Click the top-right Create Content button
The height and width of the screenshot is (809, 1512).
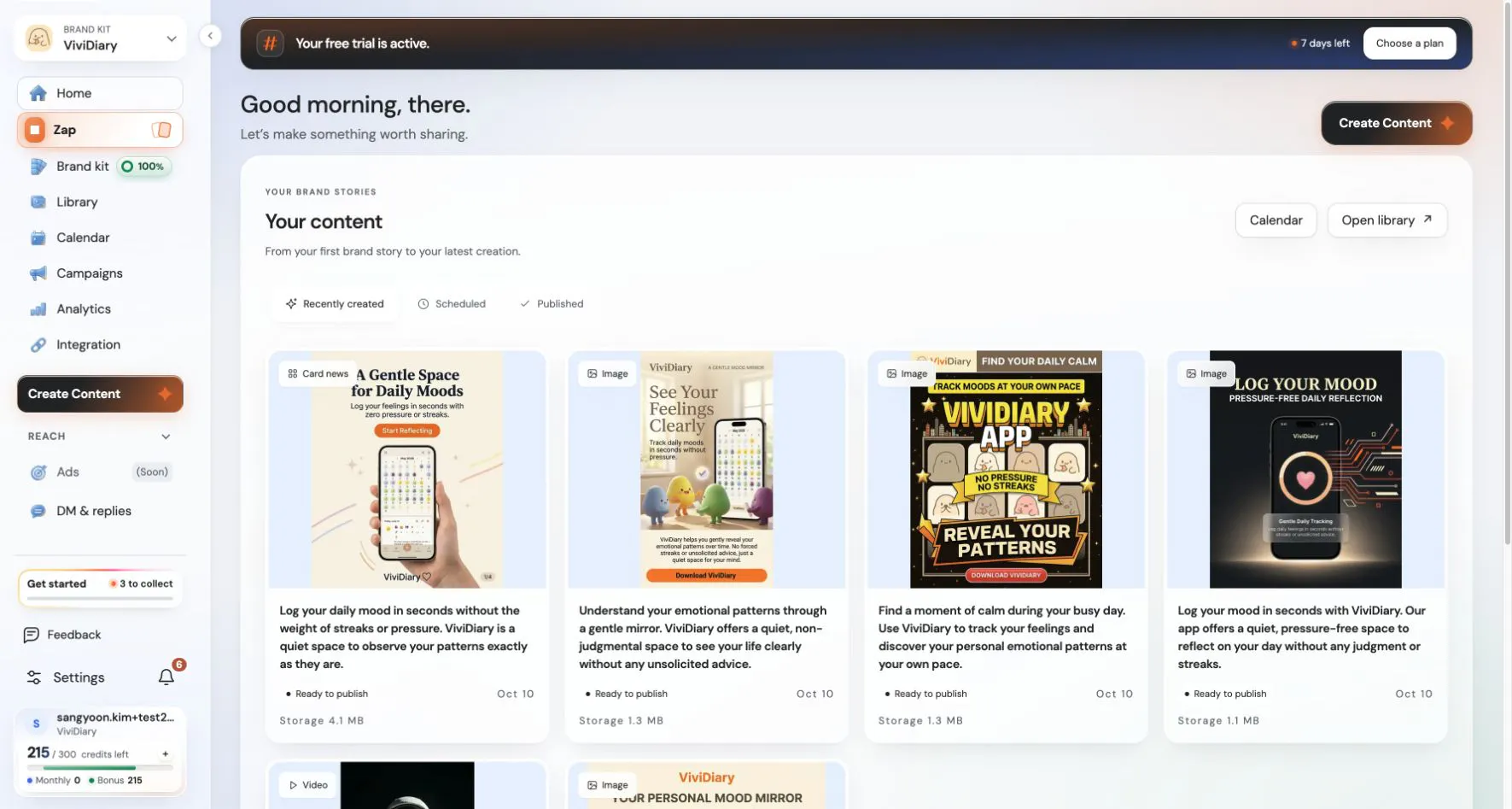pos(1396,123)
